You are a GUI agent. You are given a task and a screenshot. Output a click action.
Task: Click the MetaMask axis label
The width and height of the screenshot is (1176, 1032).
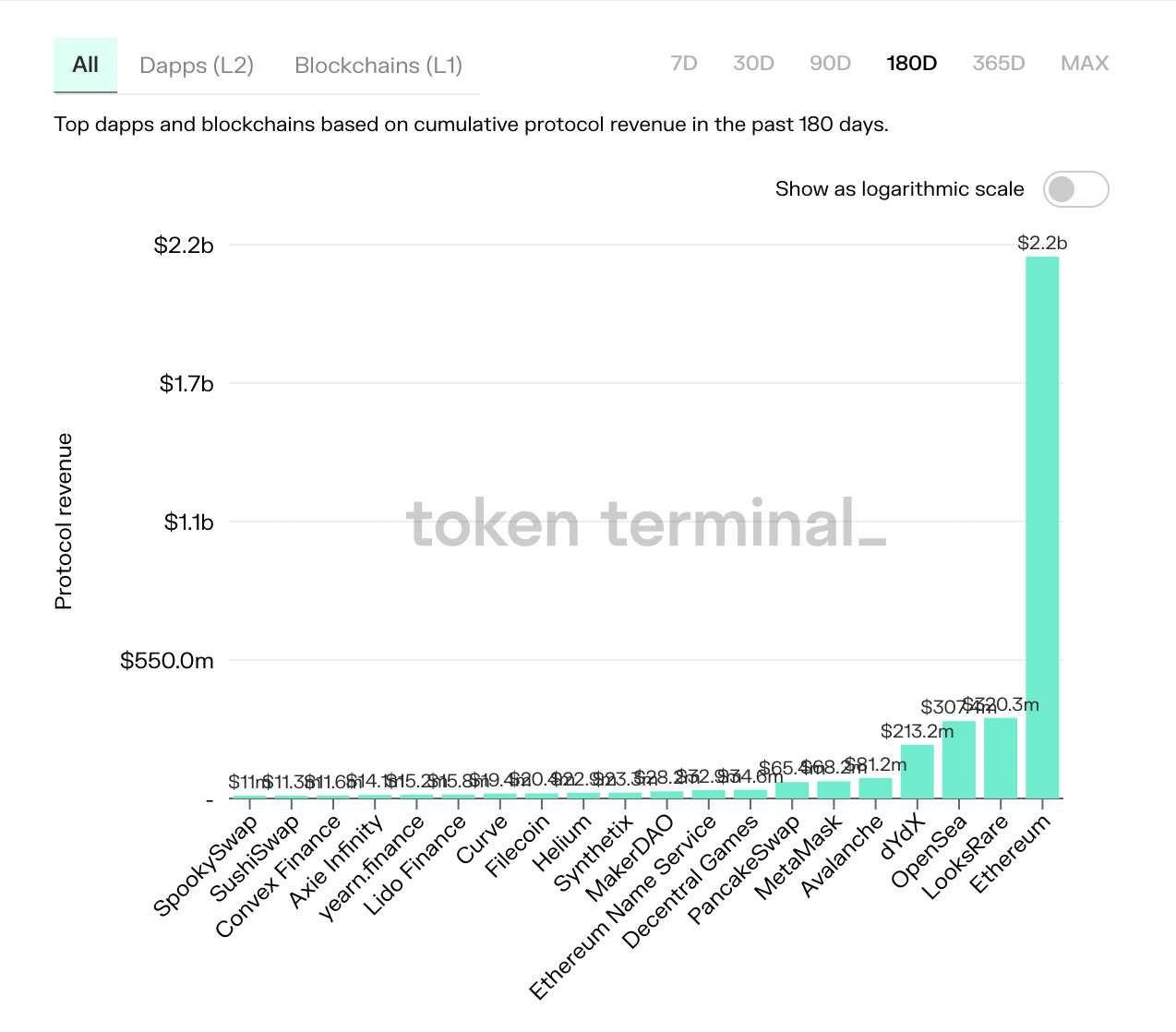[798, 858]
